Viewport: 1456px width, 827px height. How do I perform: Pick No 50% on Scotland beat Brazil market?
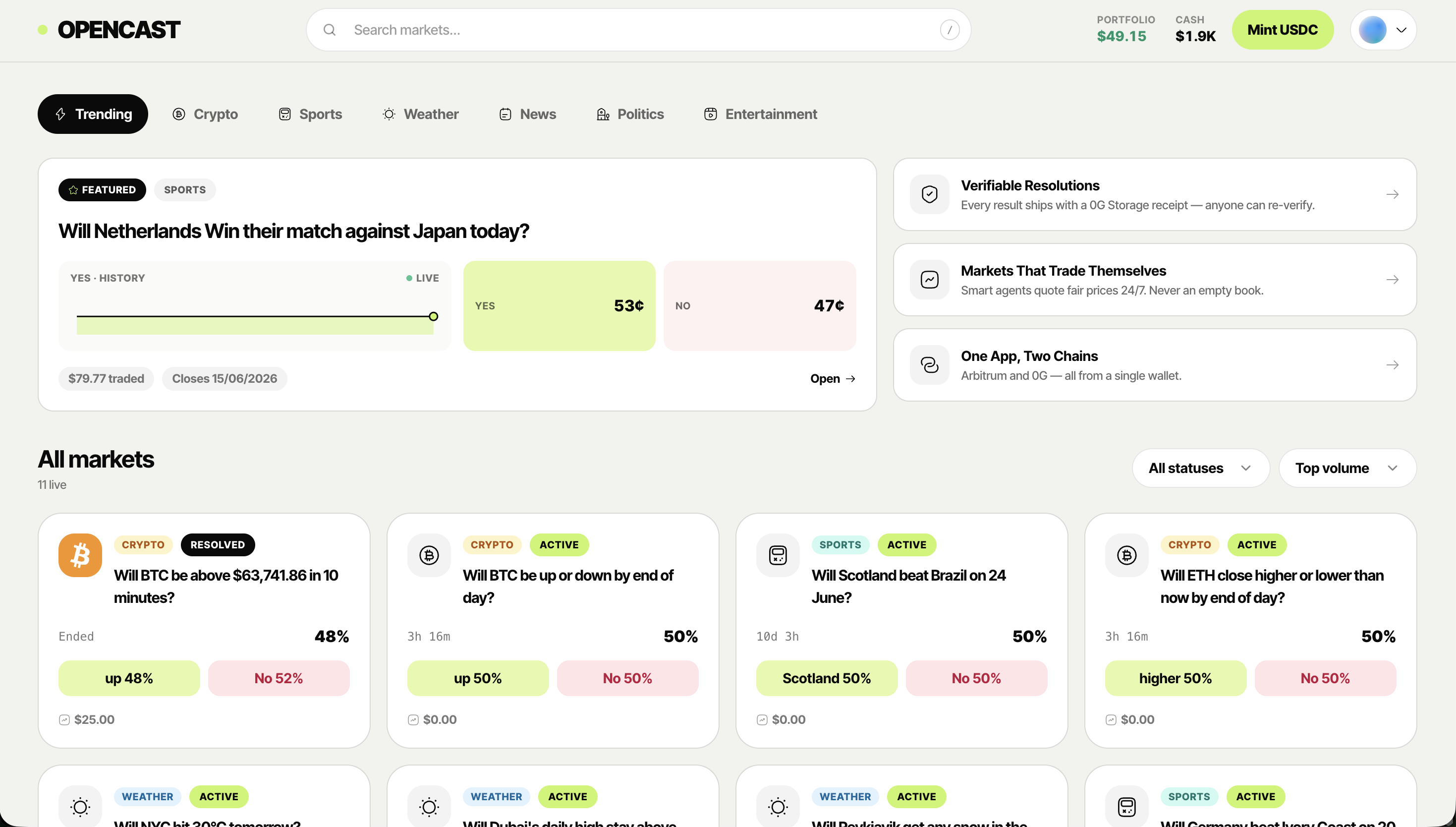[x=976, y=678]
